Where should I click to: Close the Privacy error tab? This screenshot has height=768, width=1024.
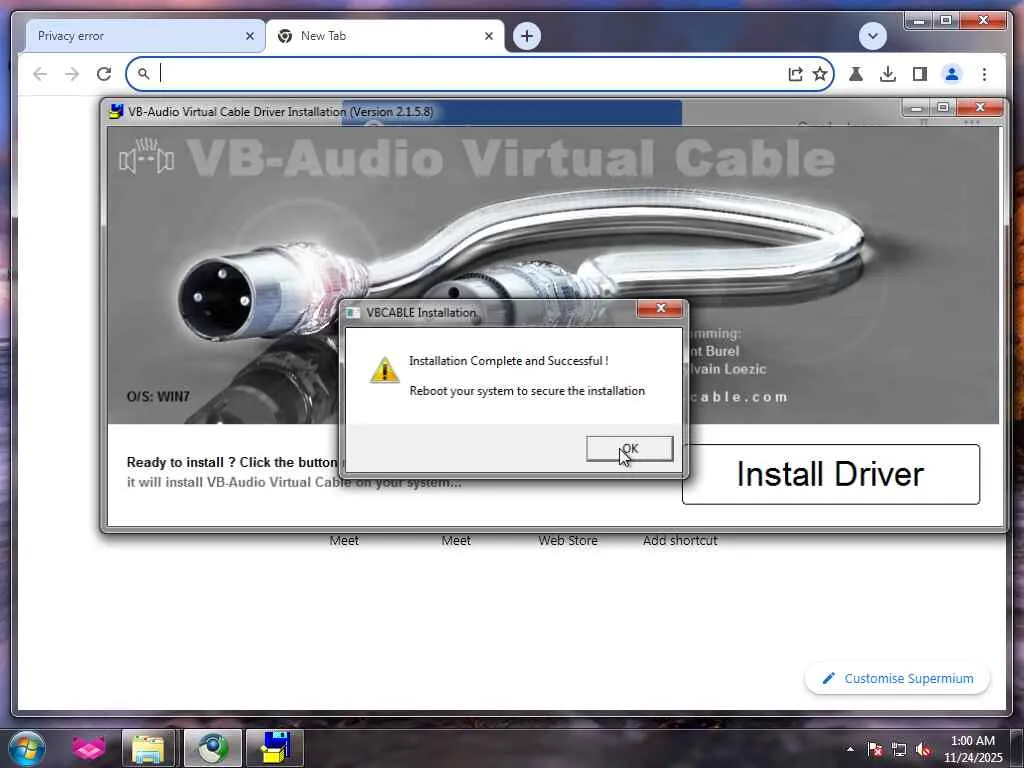coord(249,36)
